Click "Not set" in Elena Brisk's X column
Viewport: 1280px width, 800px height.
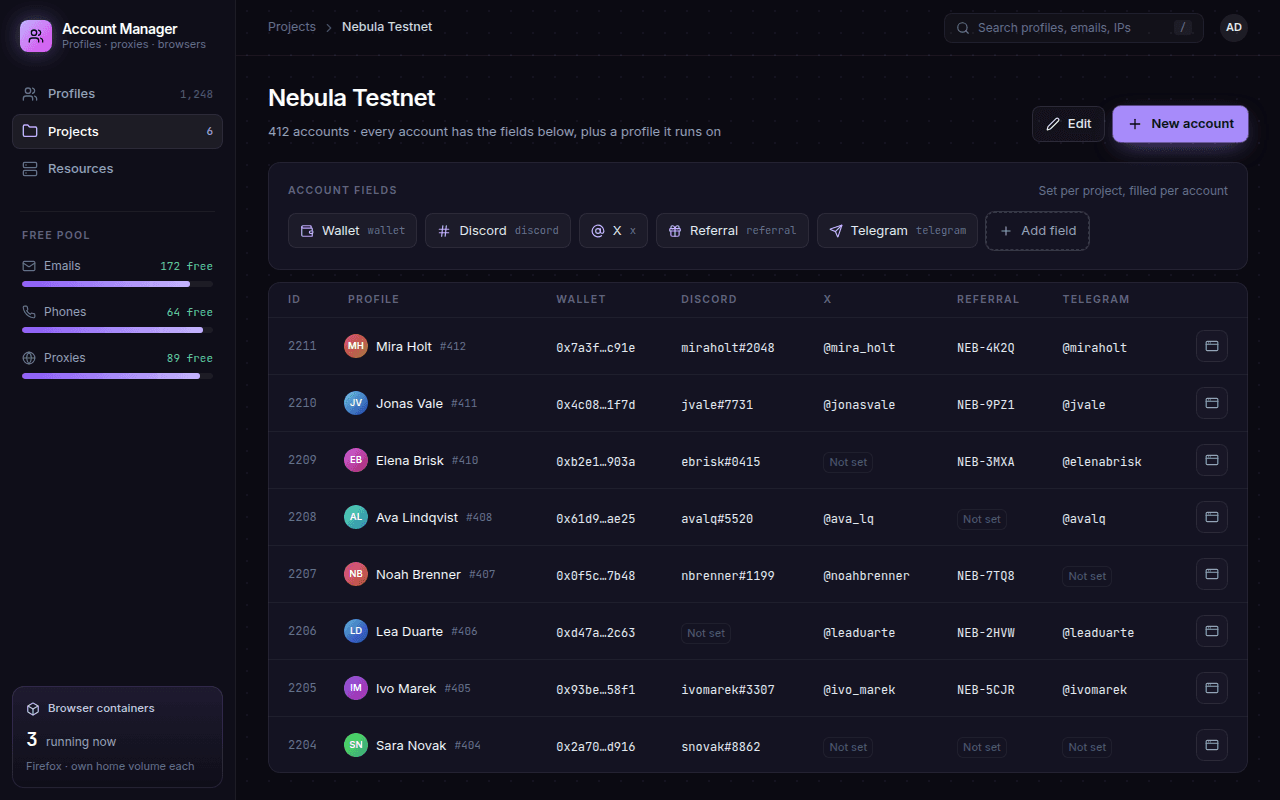[848, 462]
